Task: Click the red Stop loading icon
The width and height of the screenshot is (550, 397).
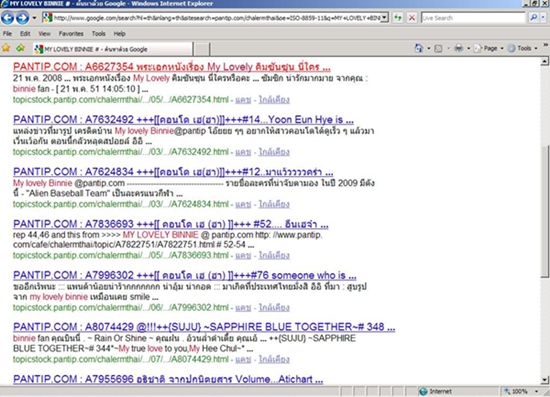Action: coord(412,18)
